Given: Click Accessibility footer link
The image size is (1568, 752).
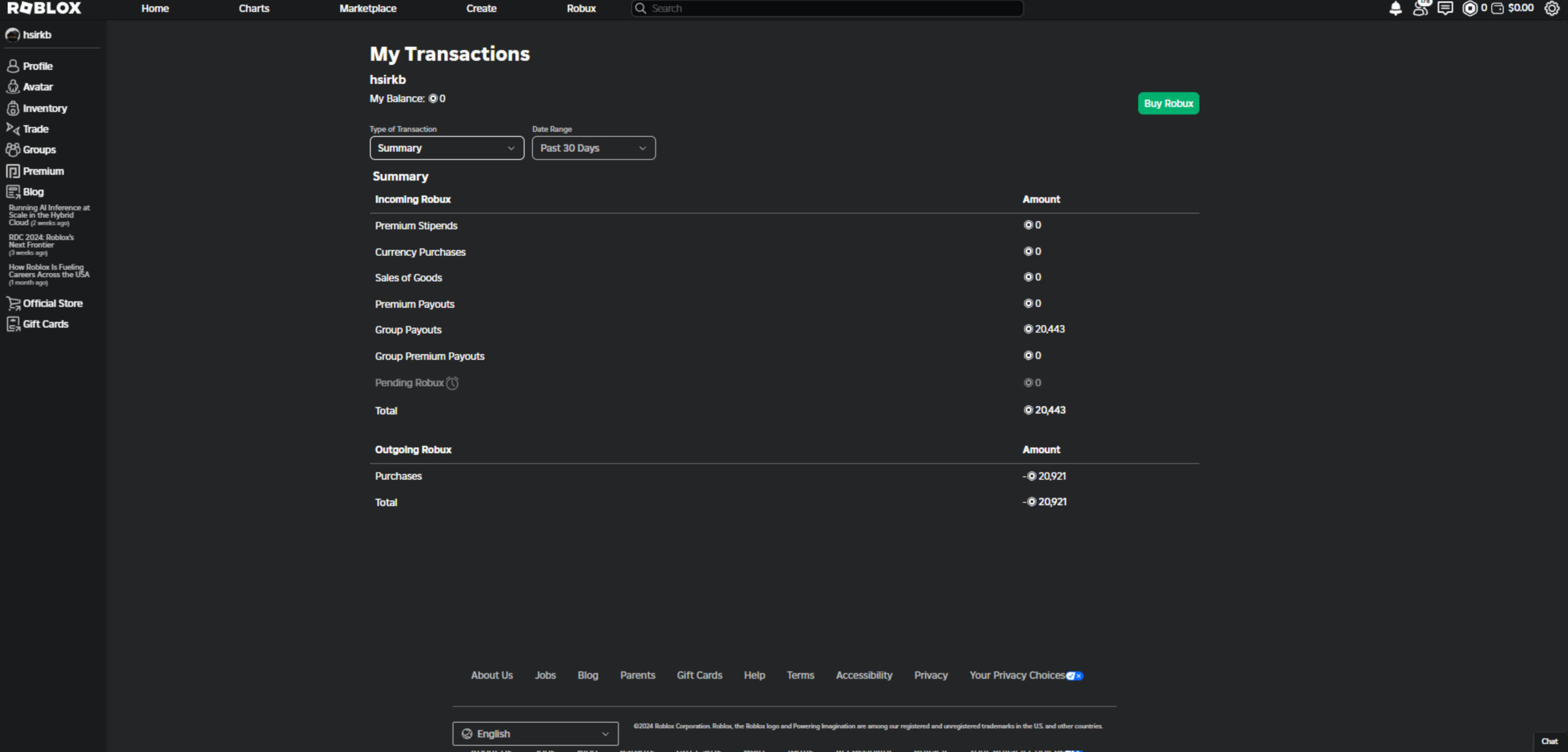Looking at the screenshot, I should pos(864,675).
